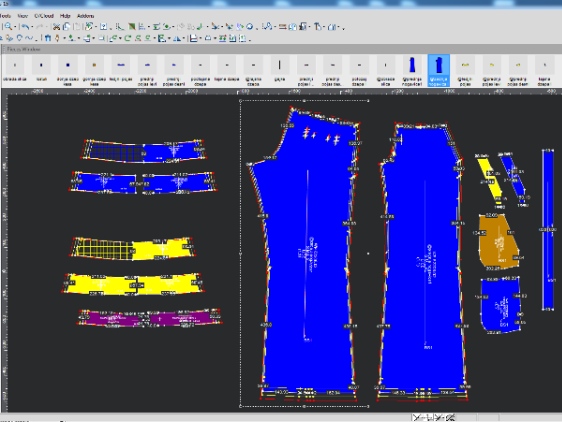This screenshot has width=562, height=422.
Task: Click the greyed Redo arrow icon
Action: tap(39, 27)
